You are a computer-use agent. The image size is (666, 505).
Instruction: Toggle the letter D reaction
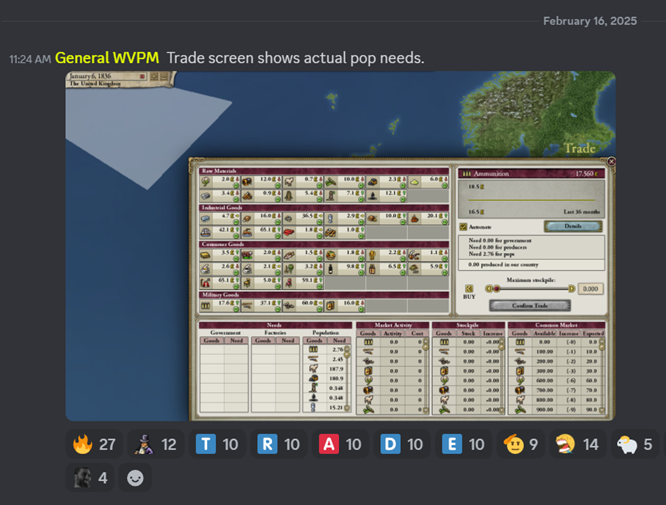[402, 444]
